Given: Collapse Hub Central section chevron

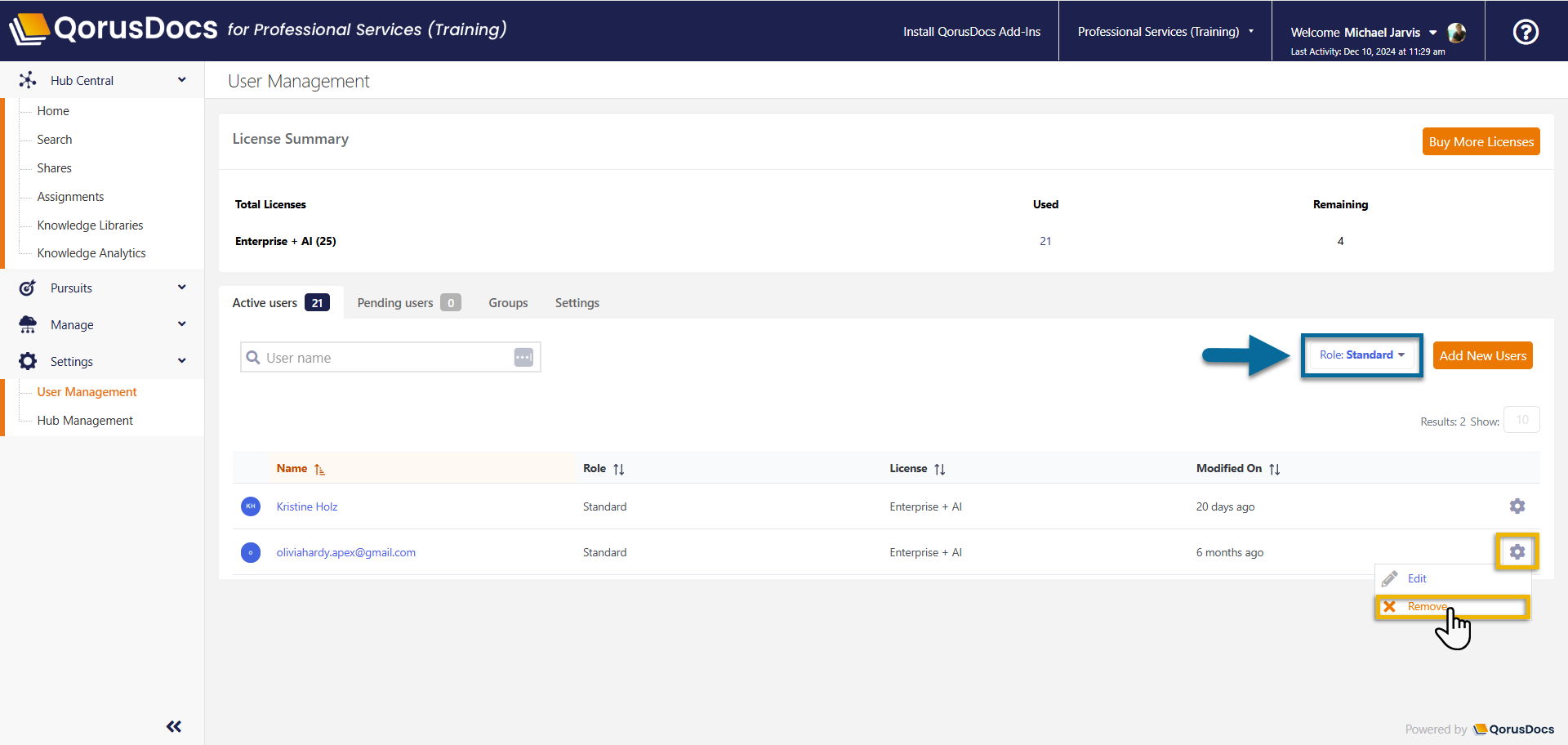Looking at the screenshot, I should click(x=181, y=79).
